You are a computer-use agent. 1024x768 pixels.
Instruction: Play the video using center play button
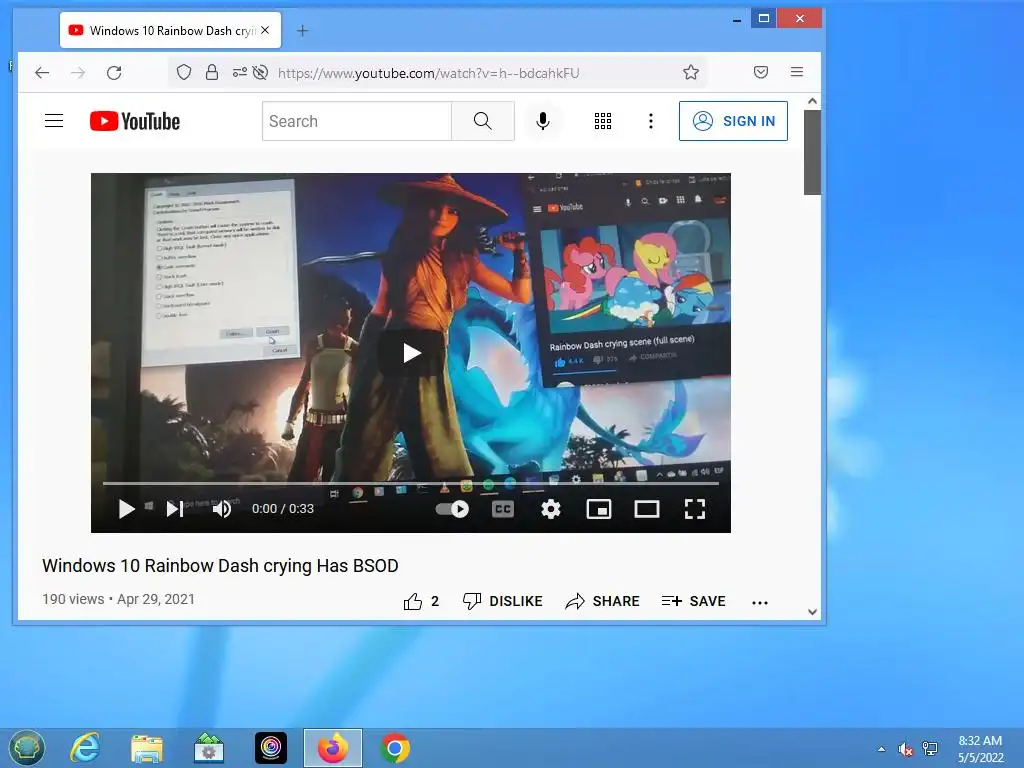tap(411, 353)
